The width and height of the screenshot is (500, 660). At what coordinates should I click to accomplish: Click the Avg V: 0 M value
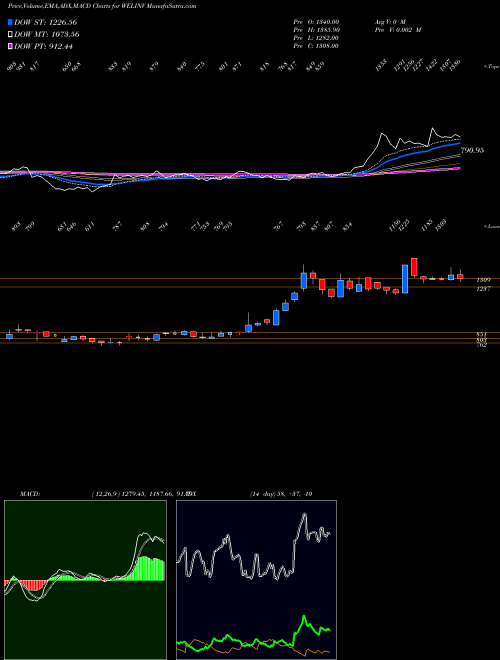[389, 22]
